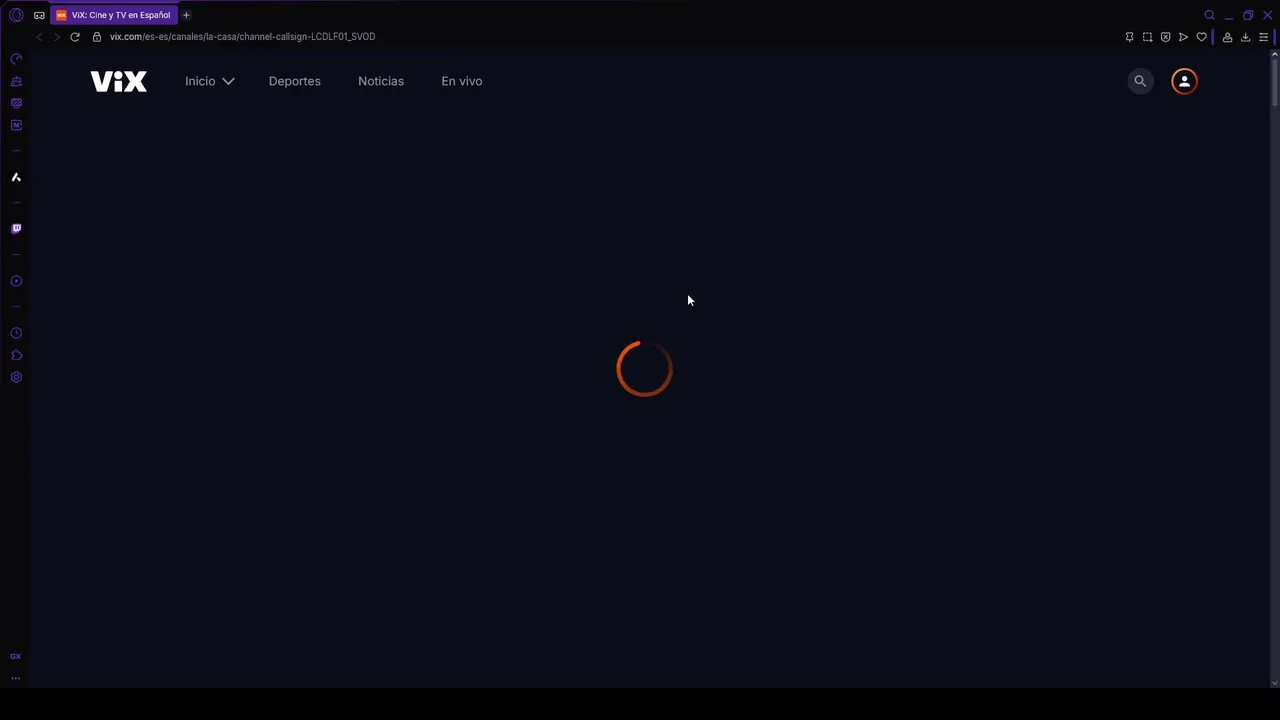This screenshot has width=1280, height=720.
Task: Open a new tab with plus
Action: [186, 15]
